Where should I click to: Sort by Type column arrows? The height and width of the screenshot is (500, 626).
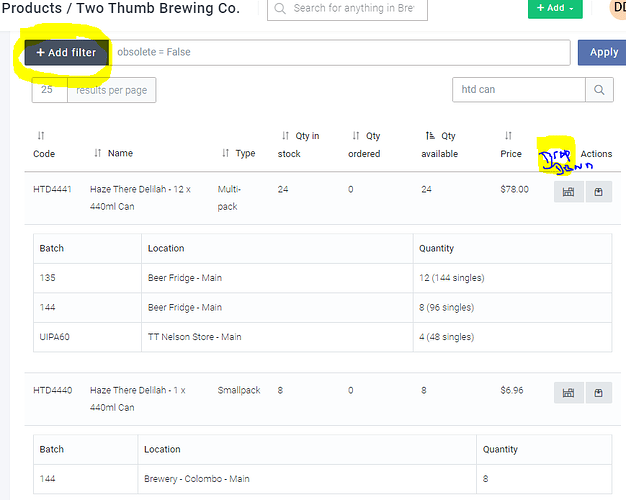[x=226, y=153]
